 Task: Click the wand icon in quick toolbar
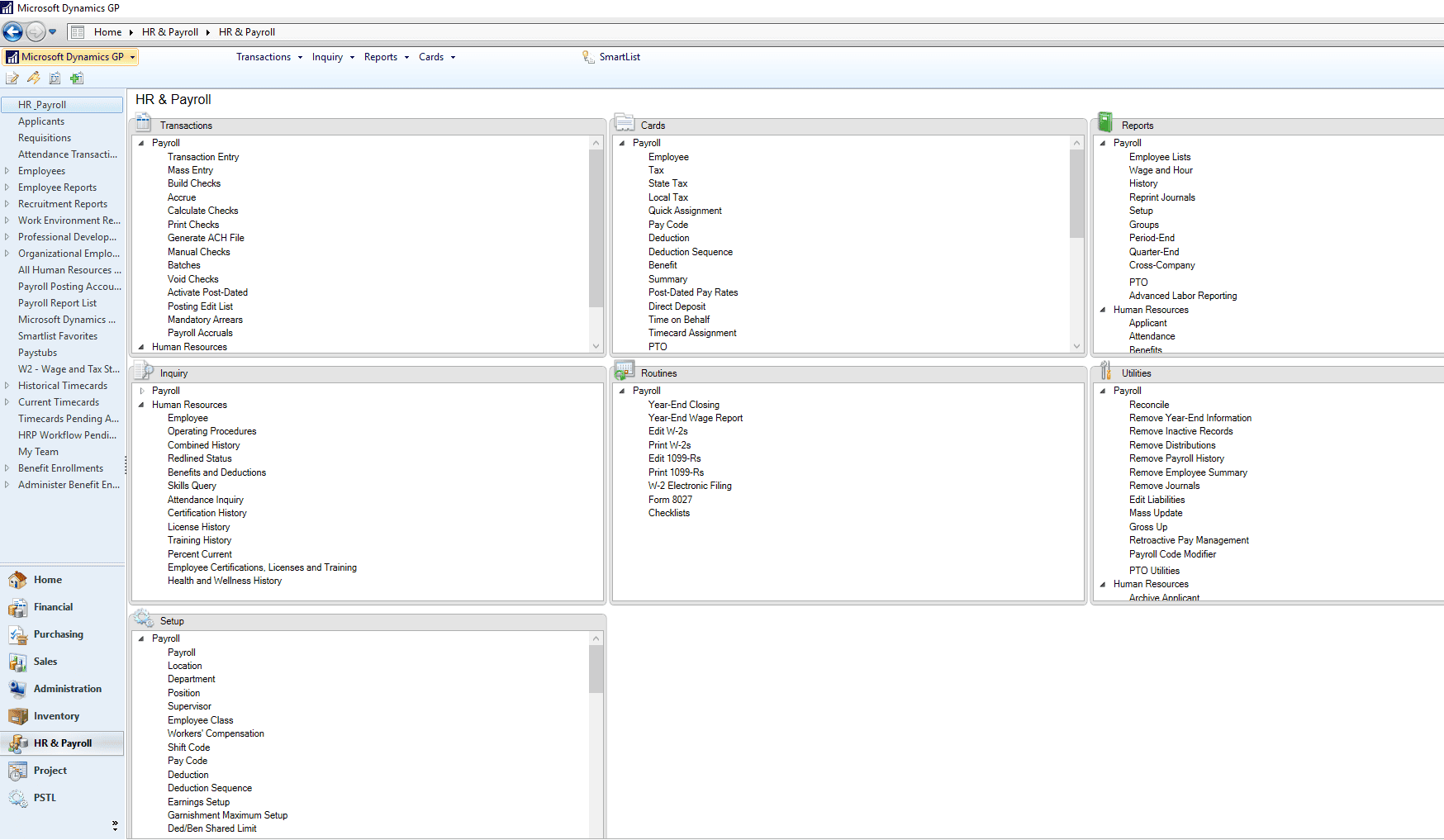pyautogui.click(x=33, y=78)
